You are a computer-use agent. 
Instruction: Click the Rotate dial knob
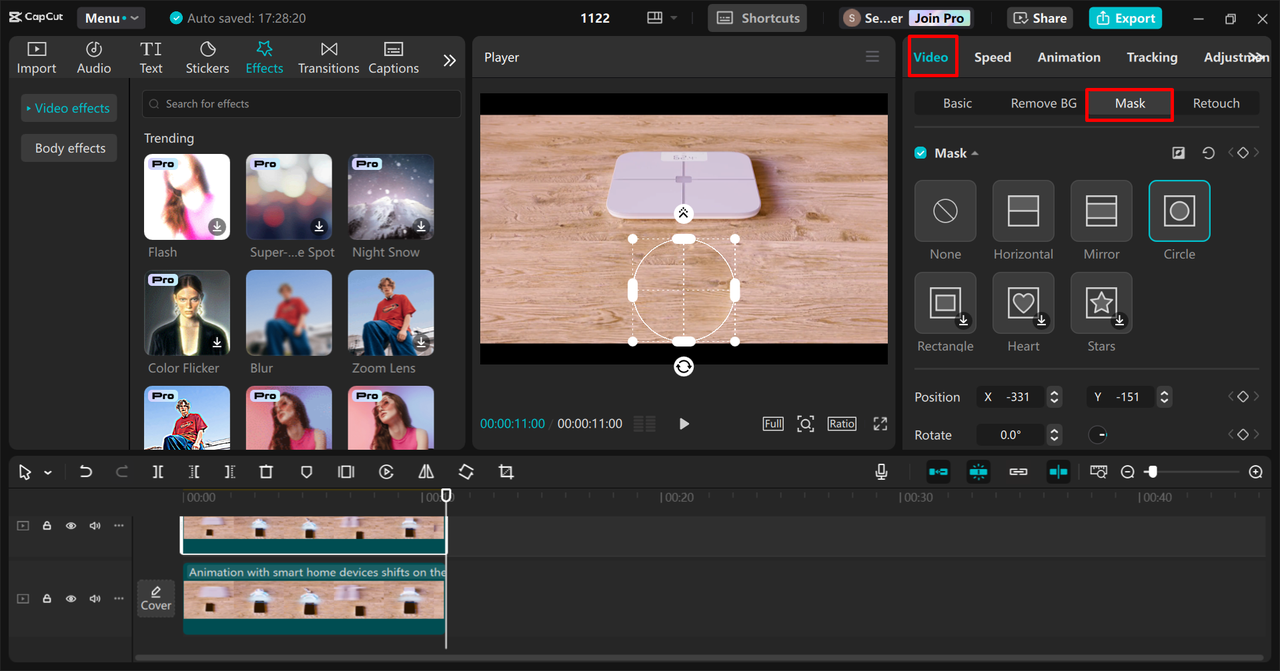point(1098,435)
